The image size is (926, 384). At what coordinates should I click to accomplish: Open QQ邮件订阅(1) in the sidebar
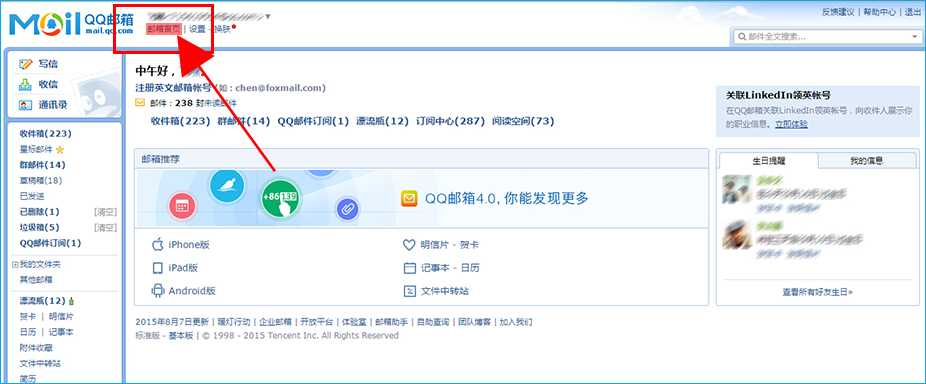pyautogui.click(x=50, y=243)
